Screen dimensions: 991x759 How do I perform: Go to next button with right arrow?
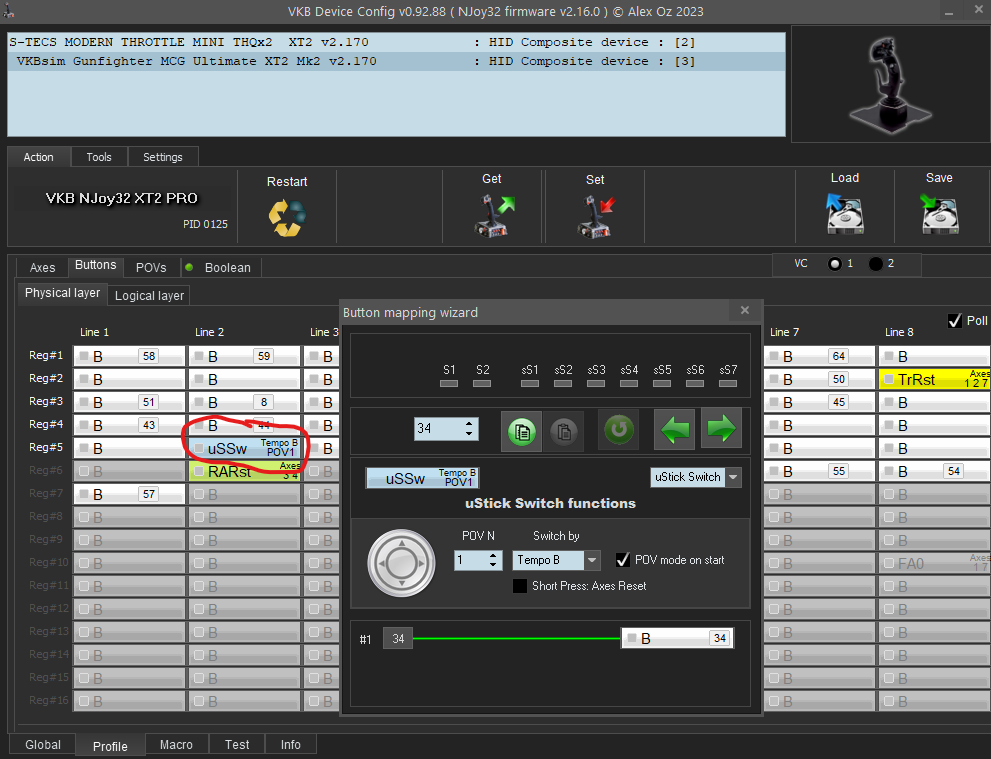pyautogui.click(x=721, y=430)
